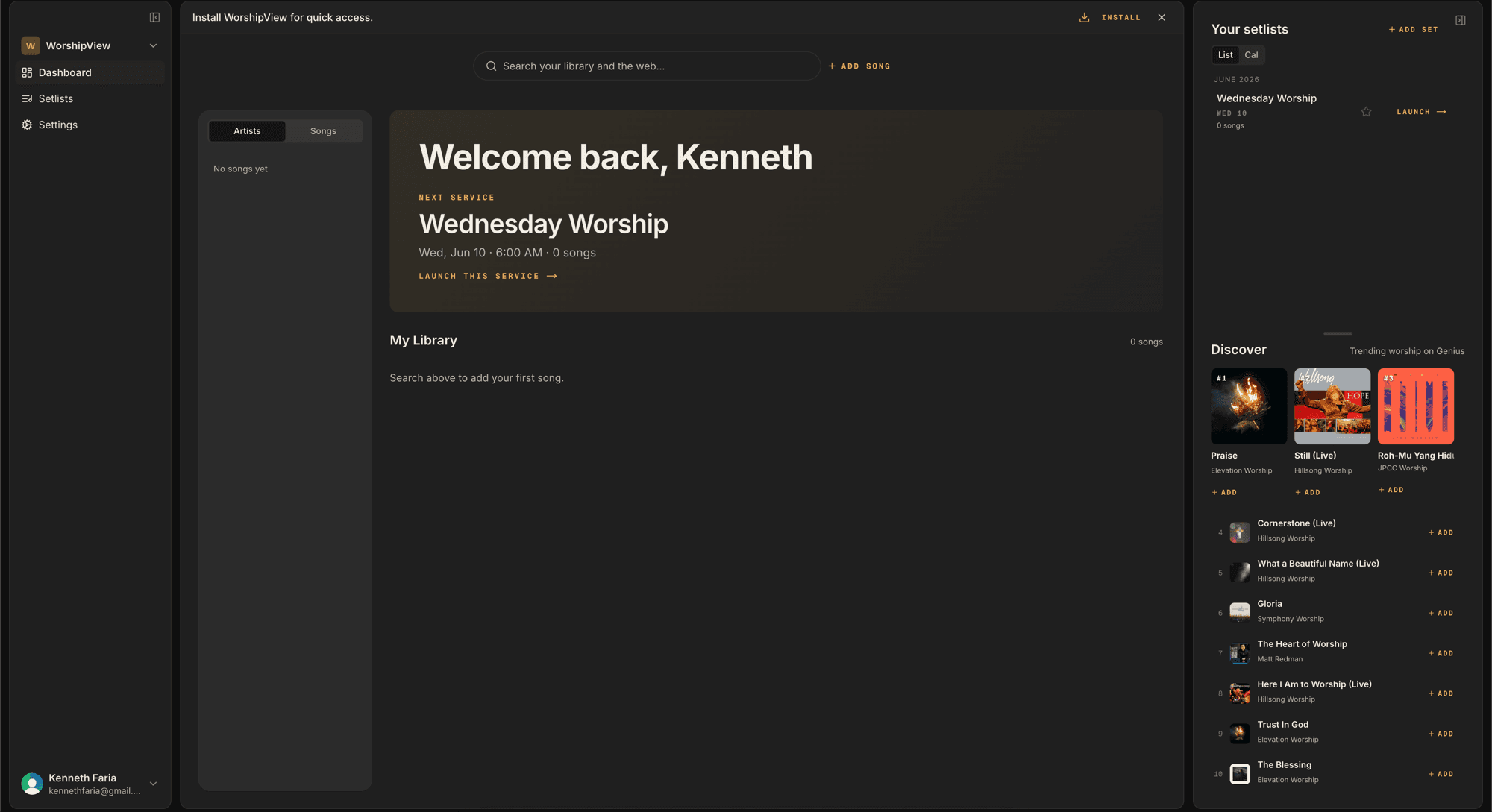Click the Gloria cover art
The width and height of the screenshot is (1492, 812).
(1240, 613)
